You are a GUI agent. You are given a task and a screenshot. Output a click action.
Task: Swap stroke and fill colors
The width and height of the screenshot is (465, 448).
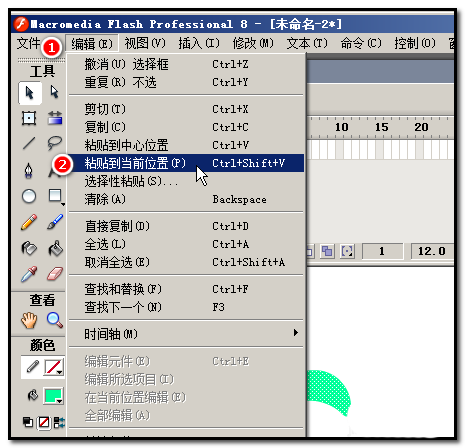[59, 423]
